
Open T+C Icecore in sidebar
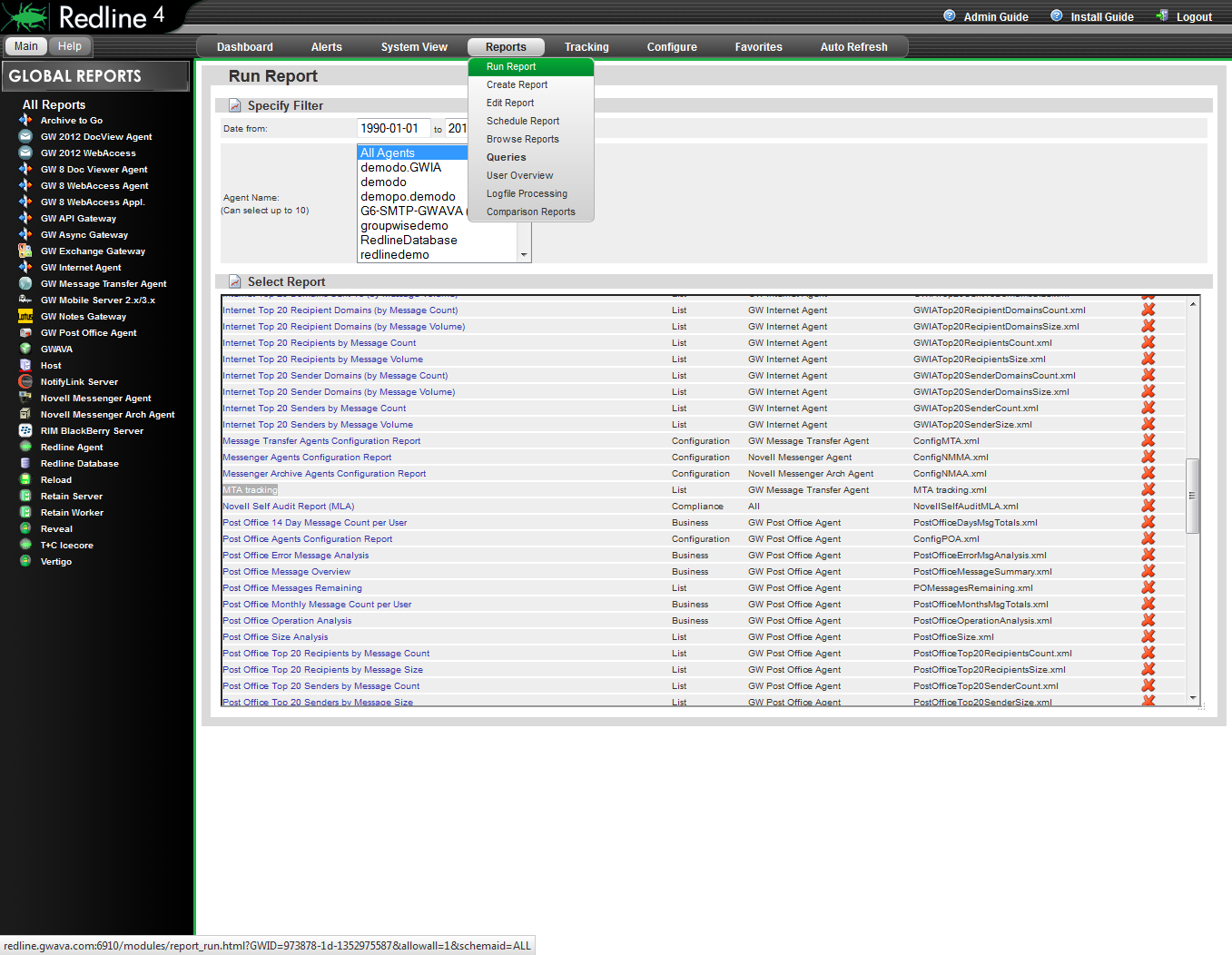[67, 545]
